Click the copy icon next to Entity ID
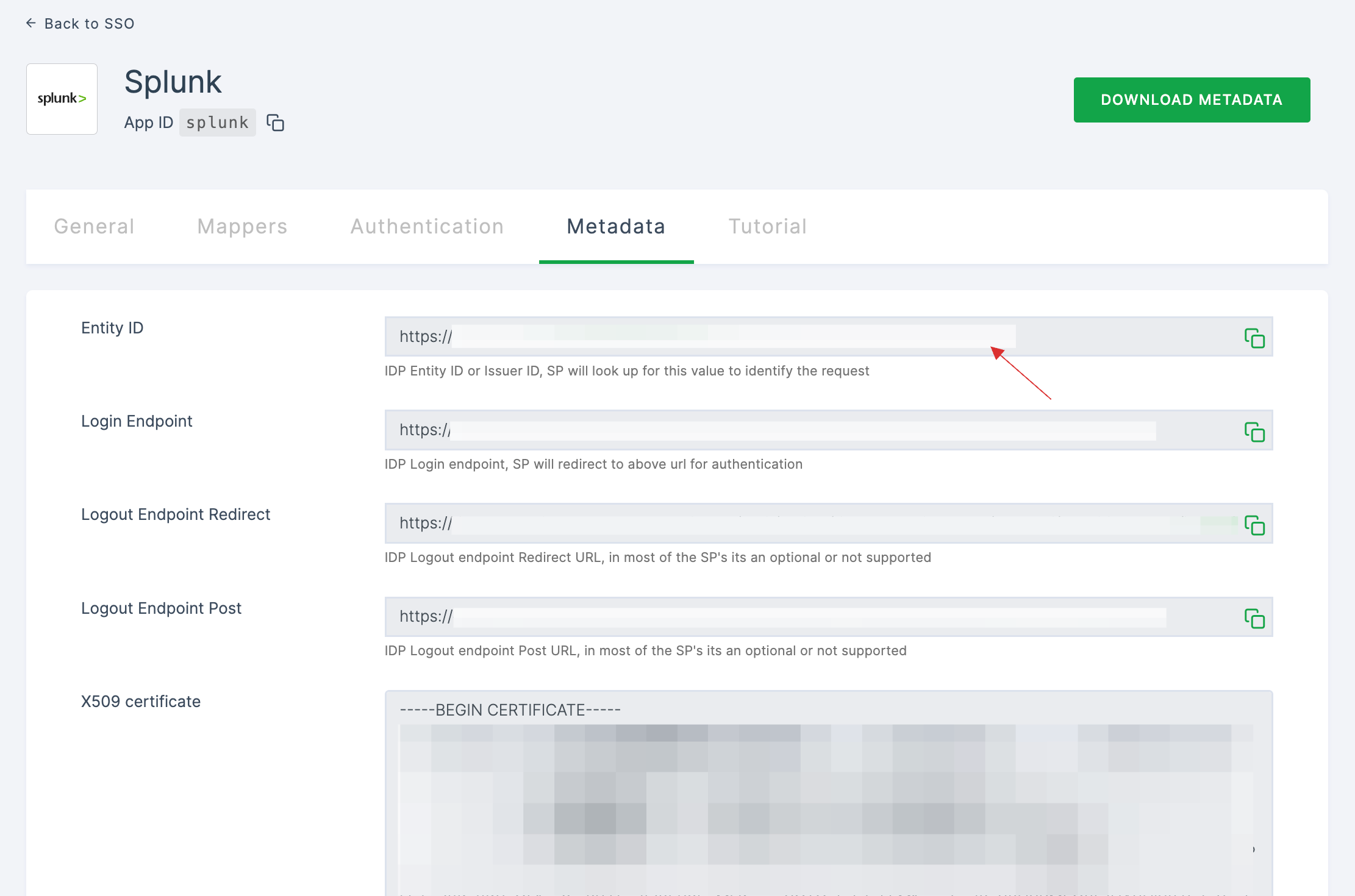Screen dimensions: 1355x896 click(1254, 338)
